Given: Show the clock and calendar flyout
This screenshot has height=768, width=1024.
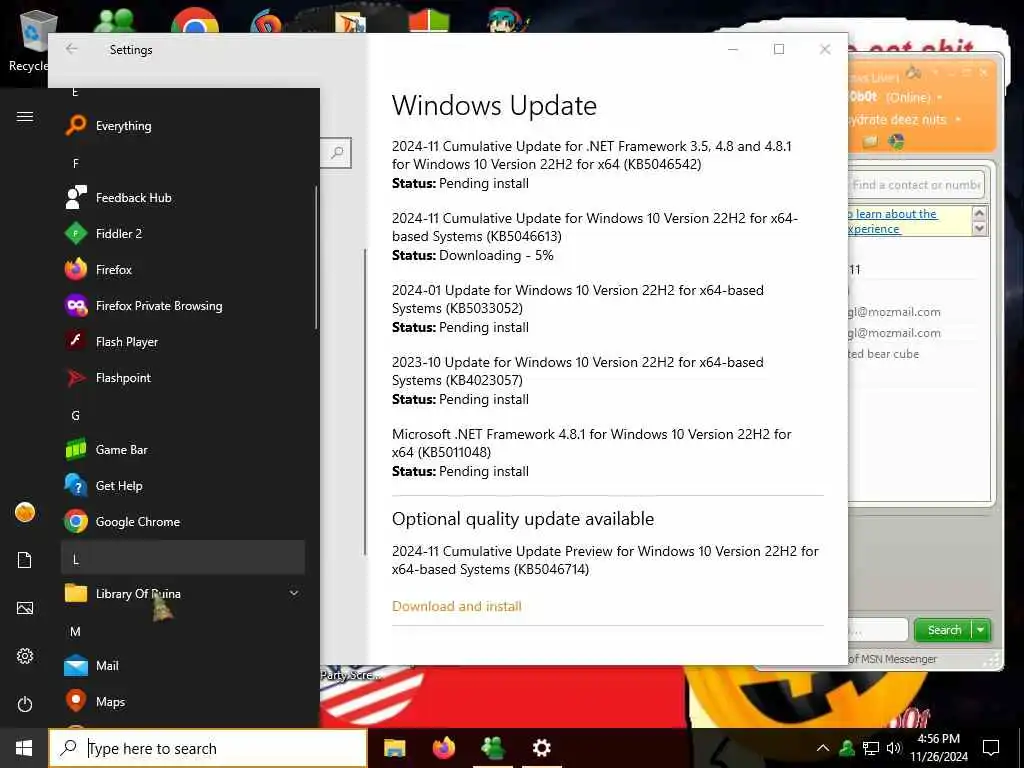Looking at the screenshot, I should coord(939,748).
